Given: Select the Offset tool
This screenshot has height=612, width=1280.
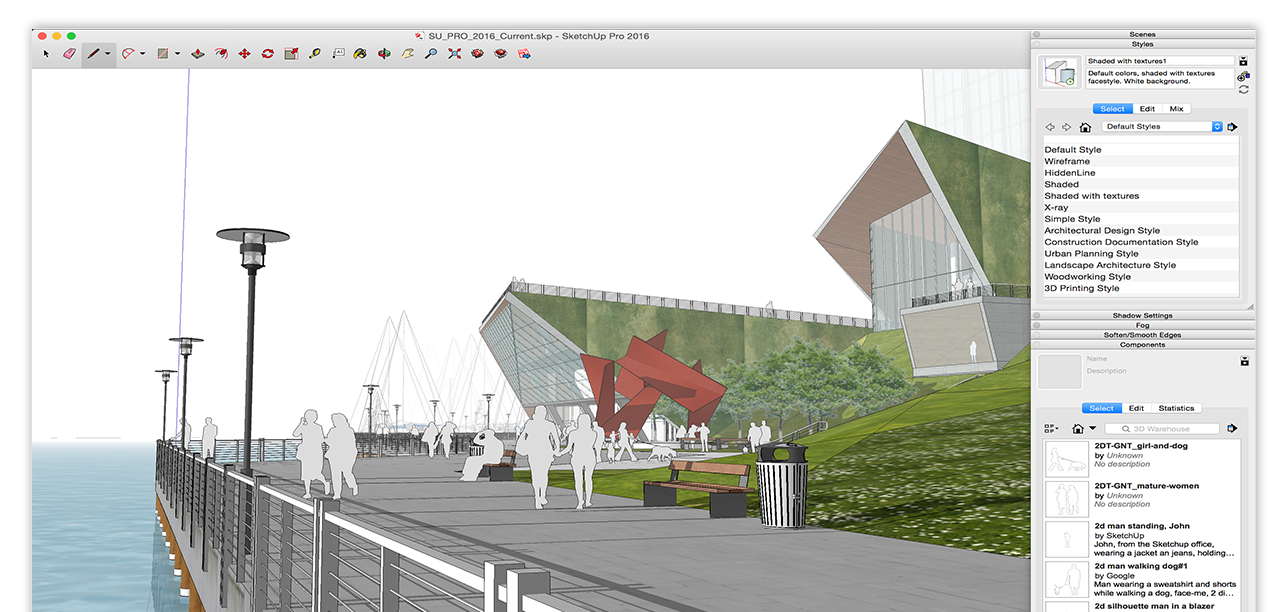Looking at the screenshot, I should 221,54.
